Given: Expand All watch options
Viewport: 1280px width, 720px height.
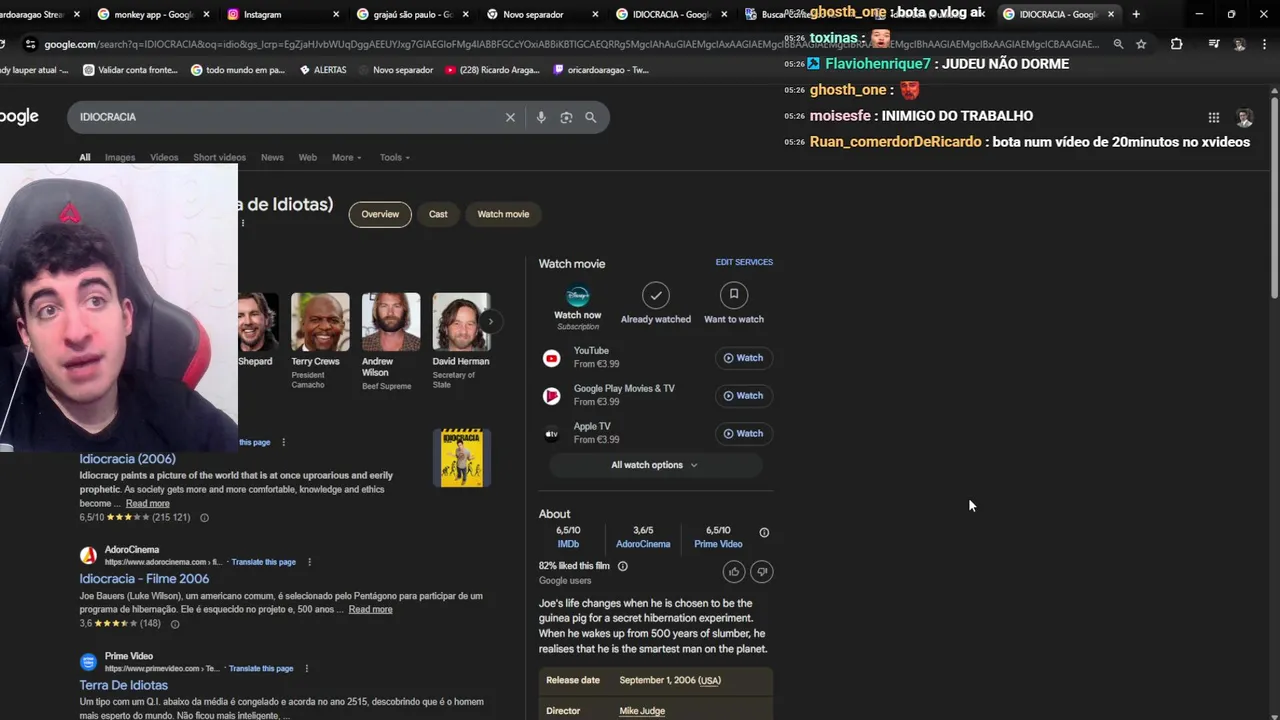Looking at the screenshot, I should [x=655, y=465].
